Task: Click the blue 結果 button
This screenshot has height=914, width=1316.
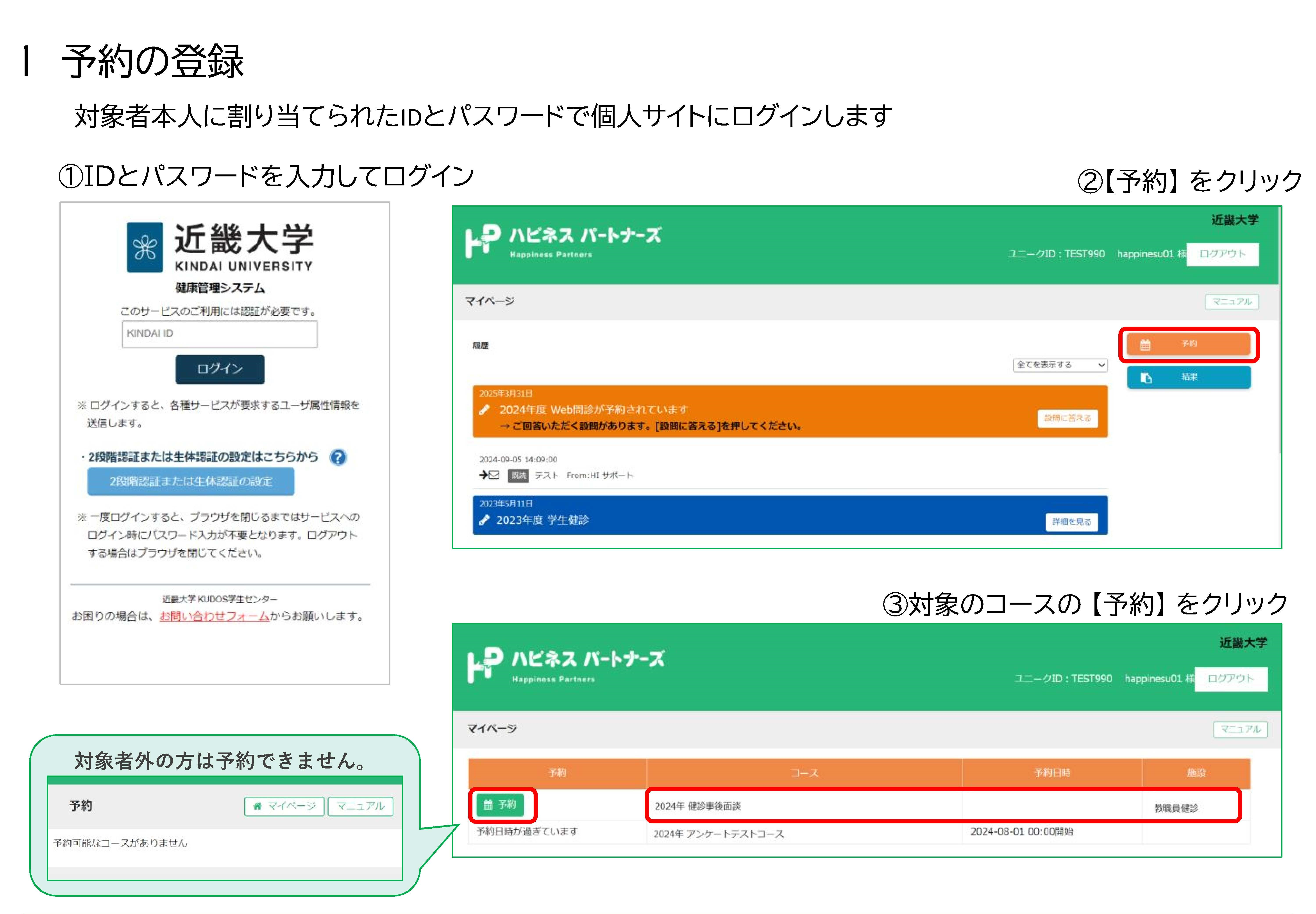Action: click(x=1189, y=377)
